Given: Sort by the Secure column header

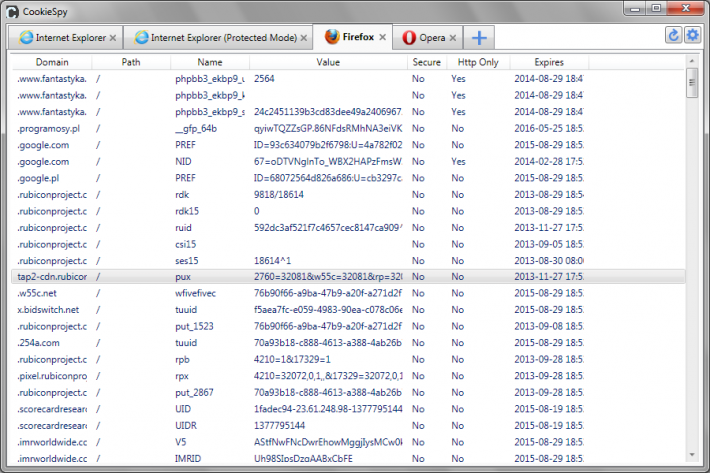Looking at the screenshot, I should pyautogui.click(x=427, y=62).
